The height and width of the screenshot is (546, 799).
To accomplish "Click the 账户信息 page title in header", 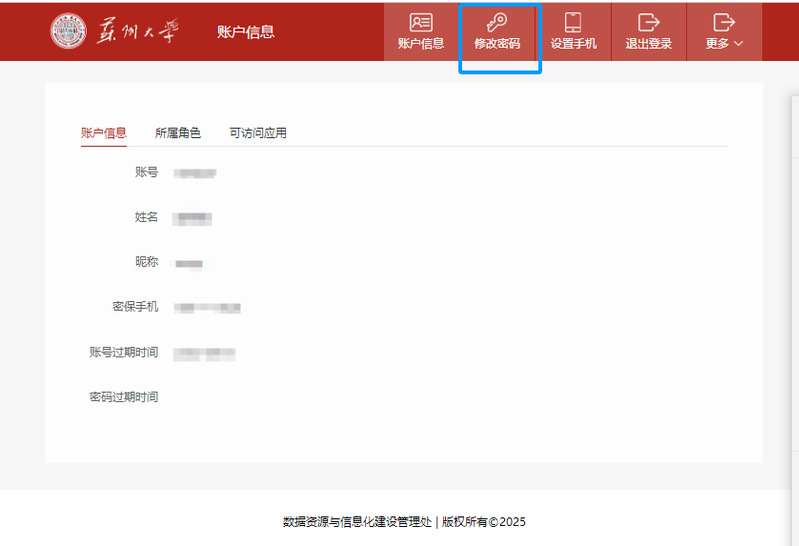I will click(245, 31).
